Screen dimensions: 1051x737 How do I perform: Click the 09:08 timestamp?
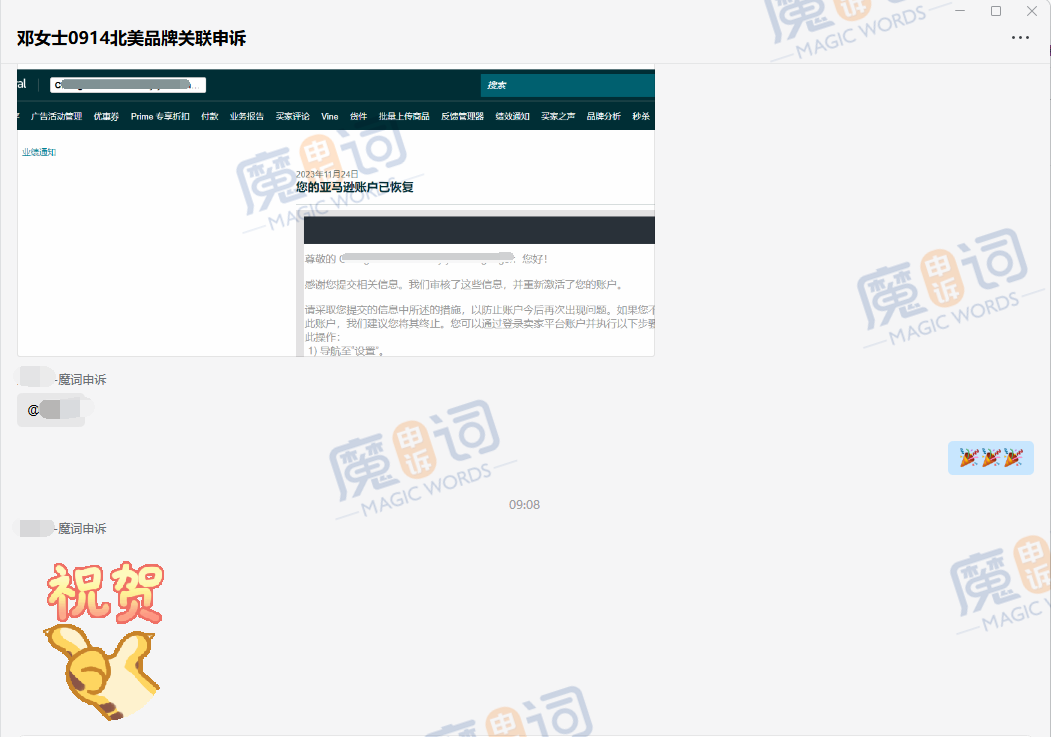coord(524,505)
